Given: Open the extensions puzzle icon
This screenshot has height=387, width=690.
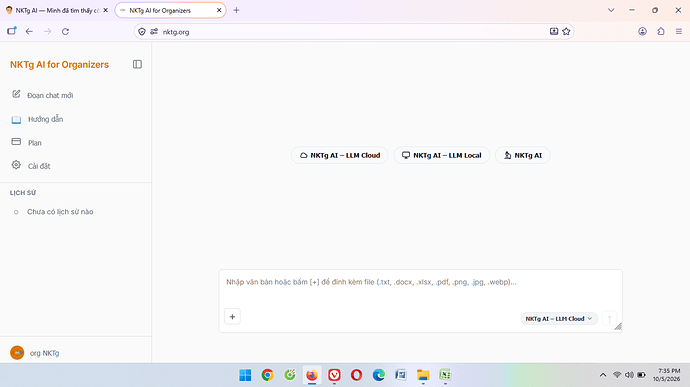Looking at the screenshot, I should pos(661,31).
